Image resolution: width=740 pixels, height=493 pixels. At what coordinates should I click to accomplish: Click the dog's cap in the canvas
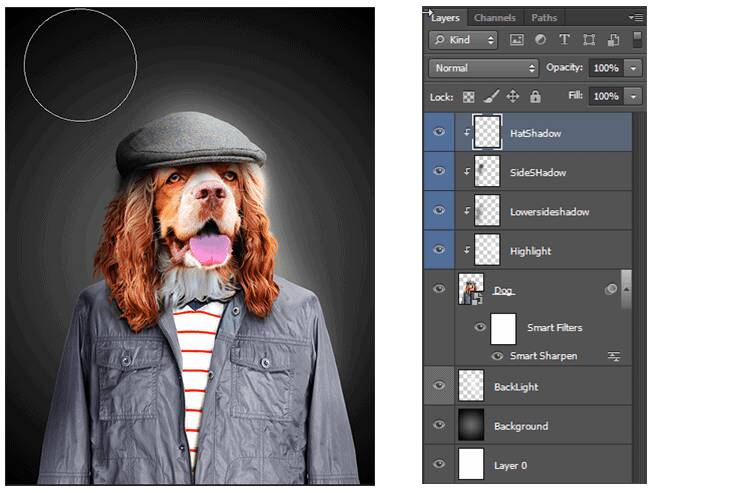(x=190, y=142)
